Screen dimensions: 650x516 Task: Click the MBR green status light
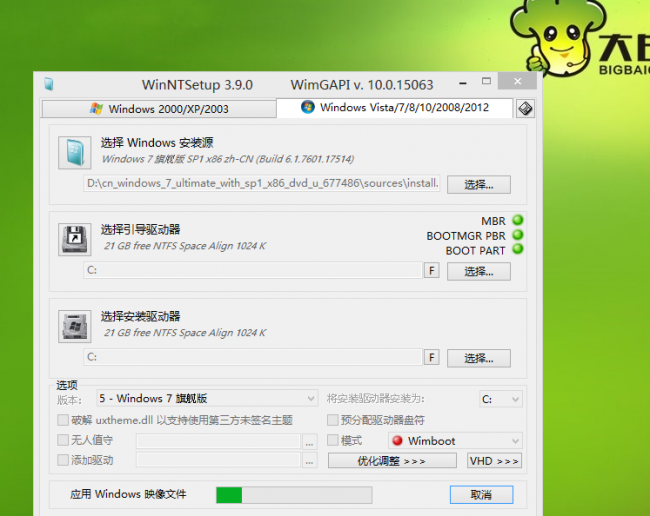[517, 220]
